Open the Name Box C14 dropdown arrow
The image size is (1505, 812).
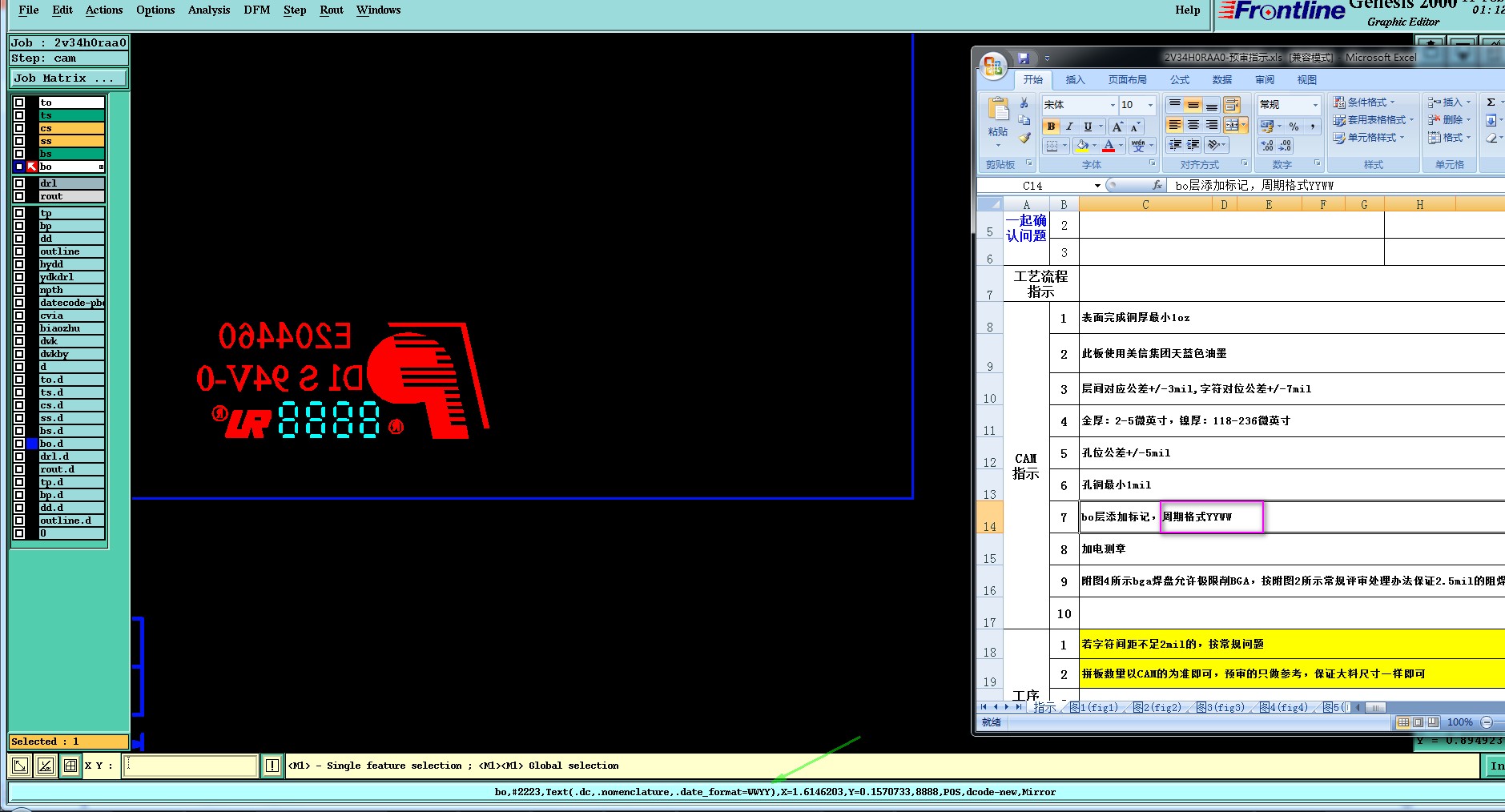pos(1097,185)
